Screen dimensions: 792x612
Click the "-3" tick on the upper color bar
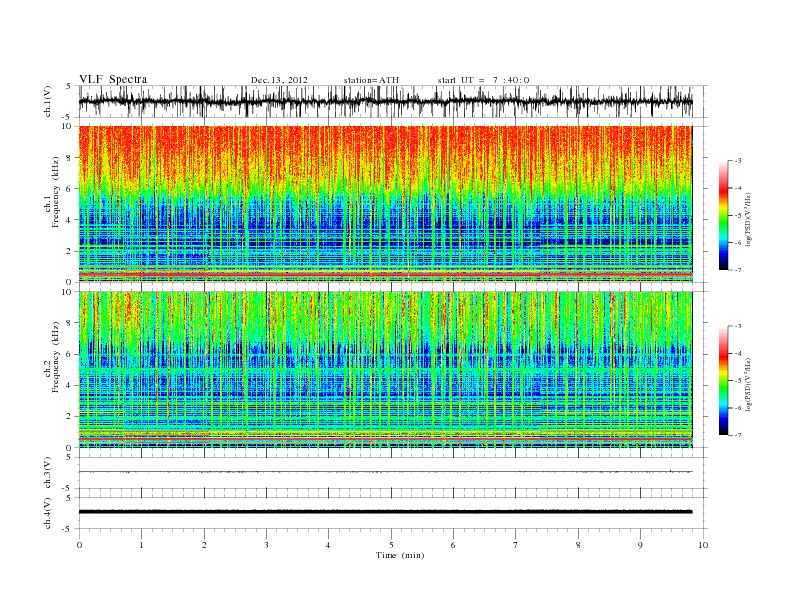click(738, 161)
